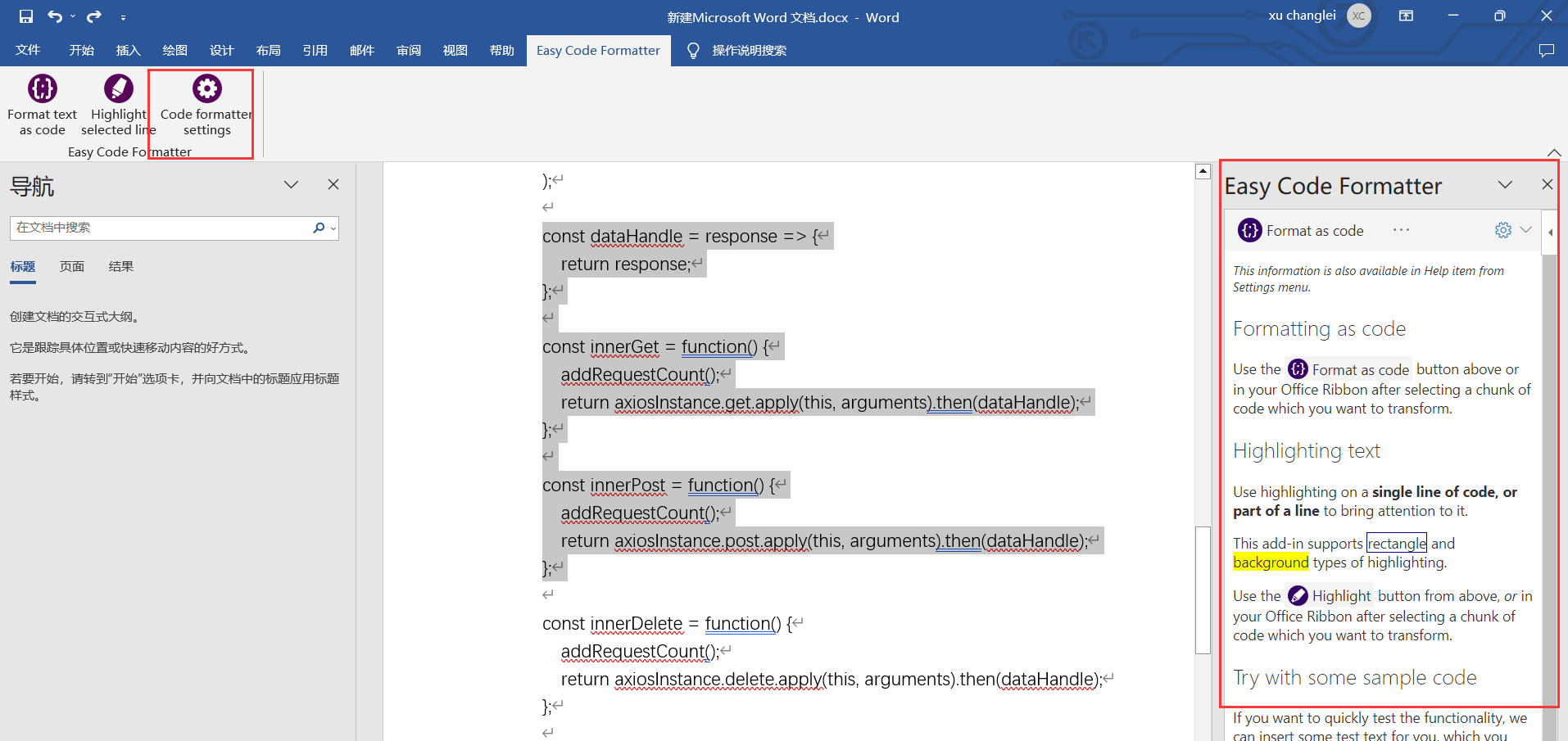Click the 在文档中搜索 search field
Image resolution: width=1568 pixels, height=741 pixels.
coord(160,228)
